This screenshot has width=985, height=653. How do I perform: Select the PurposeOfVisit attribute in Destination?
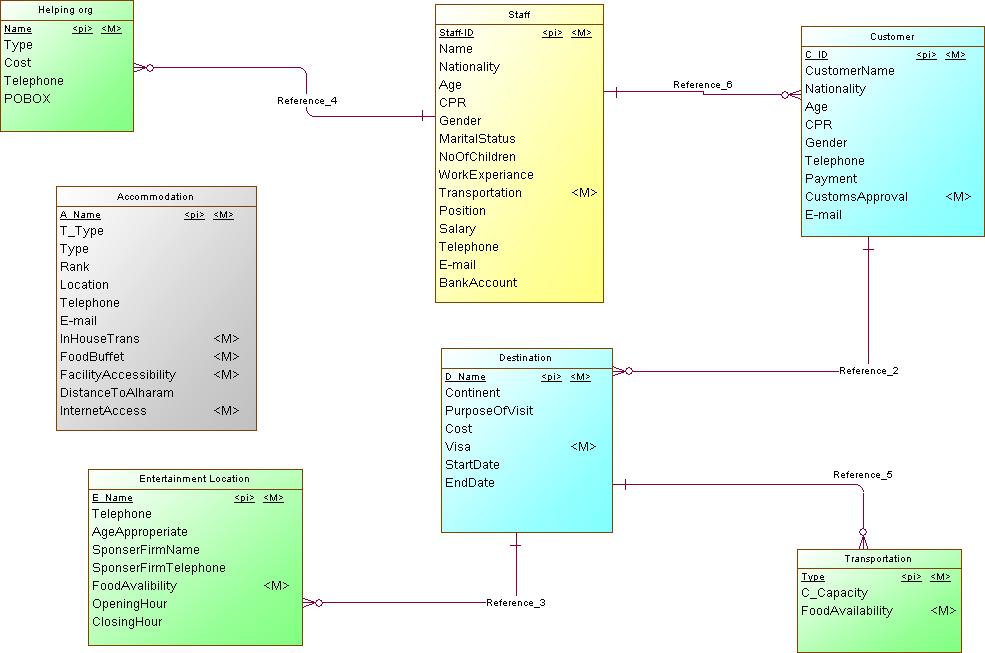point(489,411)
